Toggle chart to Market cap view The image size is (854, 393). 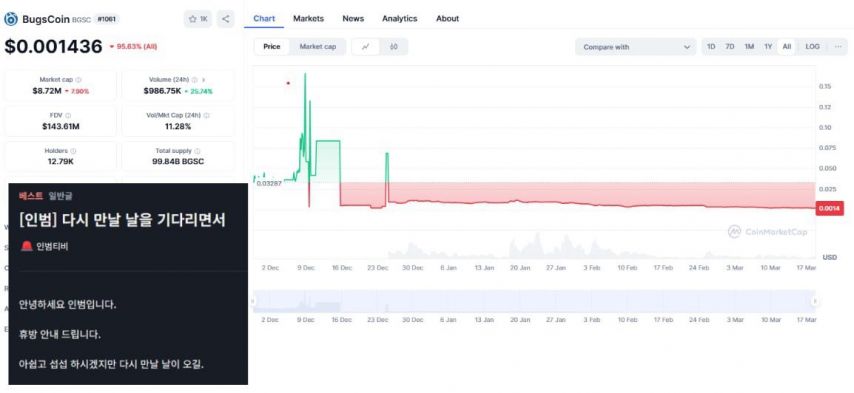(x=318, y=47)
